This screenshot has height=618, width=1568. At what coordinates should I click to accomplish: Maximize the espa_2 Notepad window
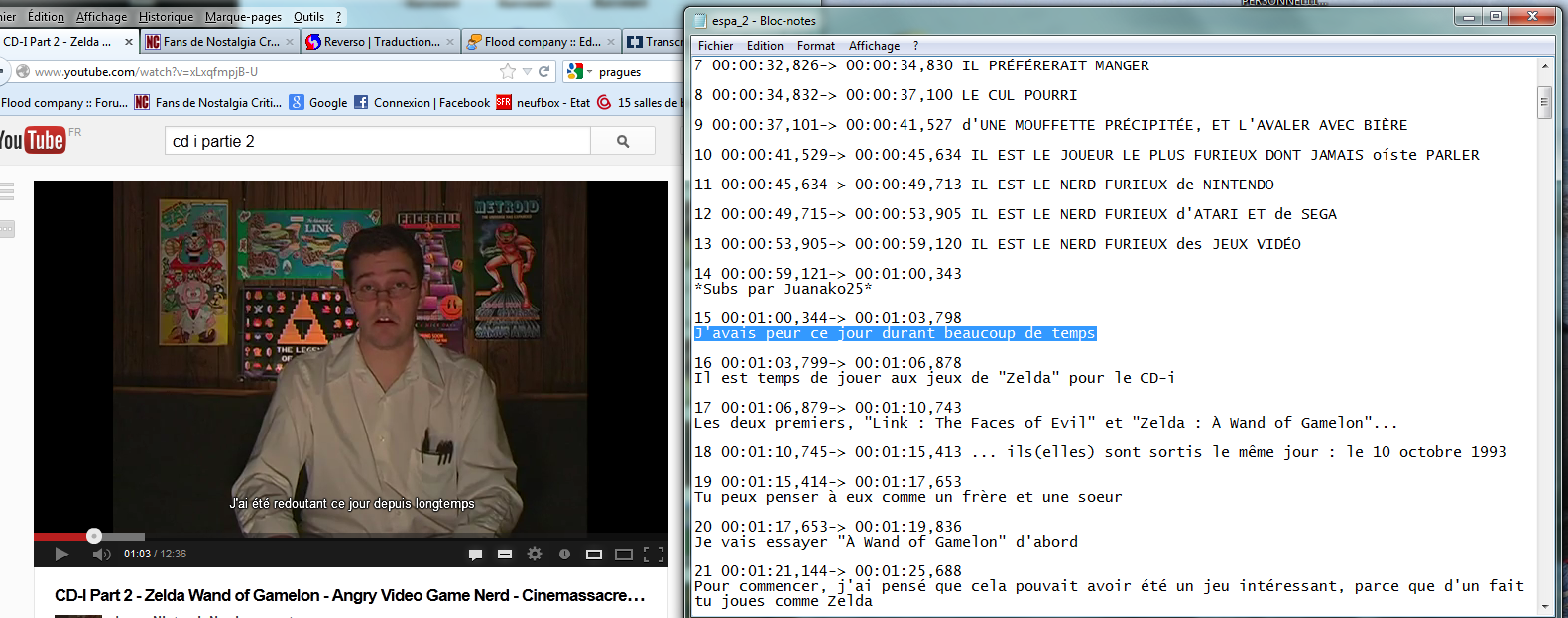point(1496,16)
